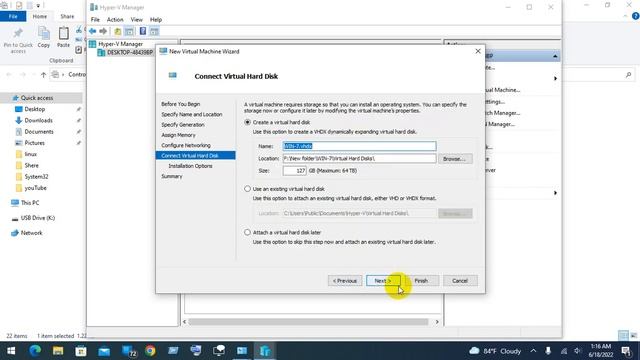The width and height of the screenshot is (640, 360).
Task: Select DESKTOP-484398P server in tree
Action: (x=130, y=52)
